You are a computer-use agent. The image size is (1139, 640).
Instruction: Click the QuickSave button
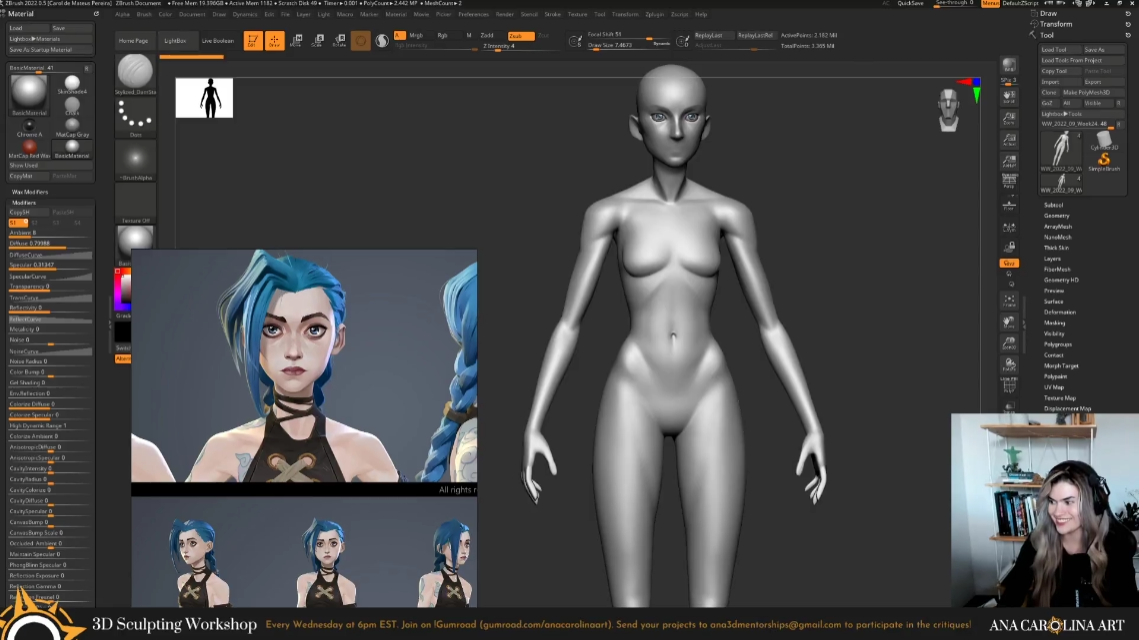pos(910,4)
